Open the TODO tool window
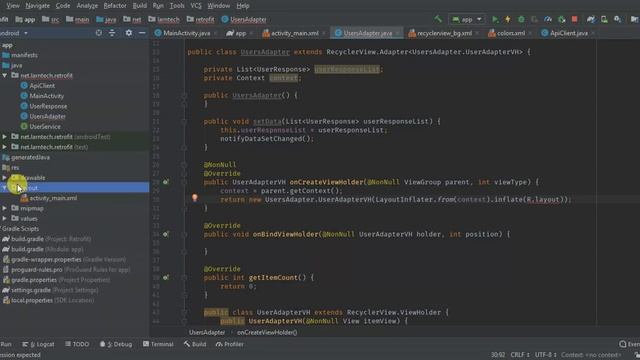This screenshot has width=640, height=360. point(77,344)
